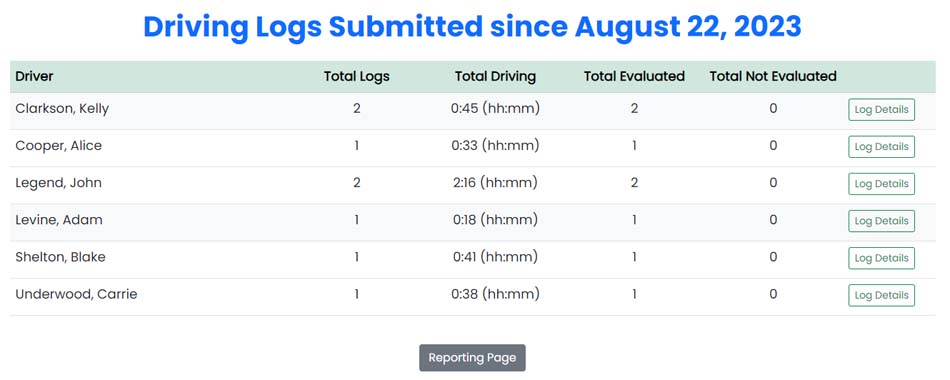Select driver name Shelton, Blake

point(60,257)
